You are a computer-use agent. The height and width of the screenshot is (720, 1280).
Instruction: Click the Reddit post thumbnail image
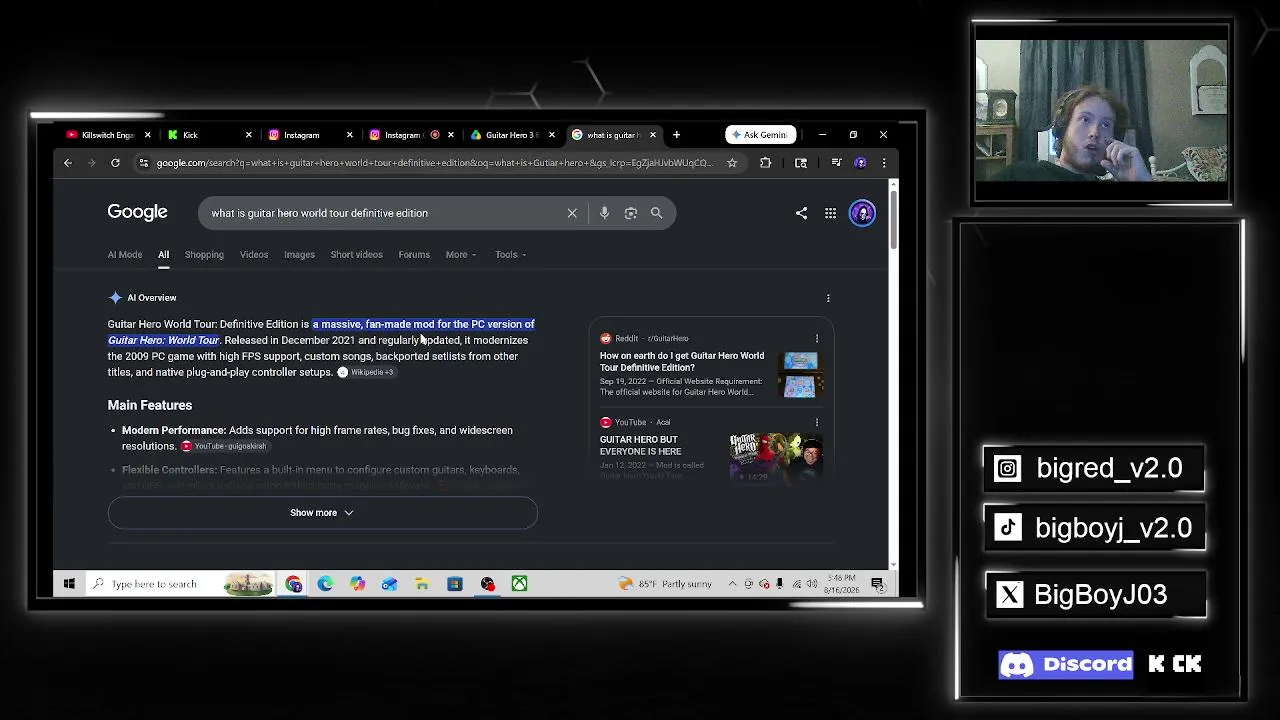pos(801,375)
